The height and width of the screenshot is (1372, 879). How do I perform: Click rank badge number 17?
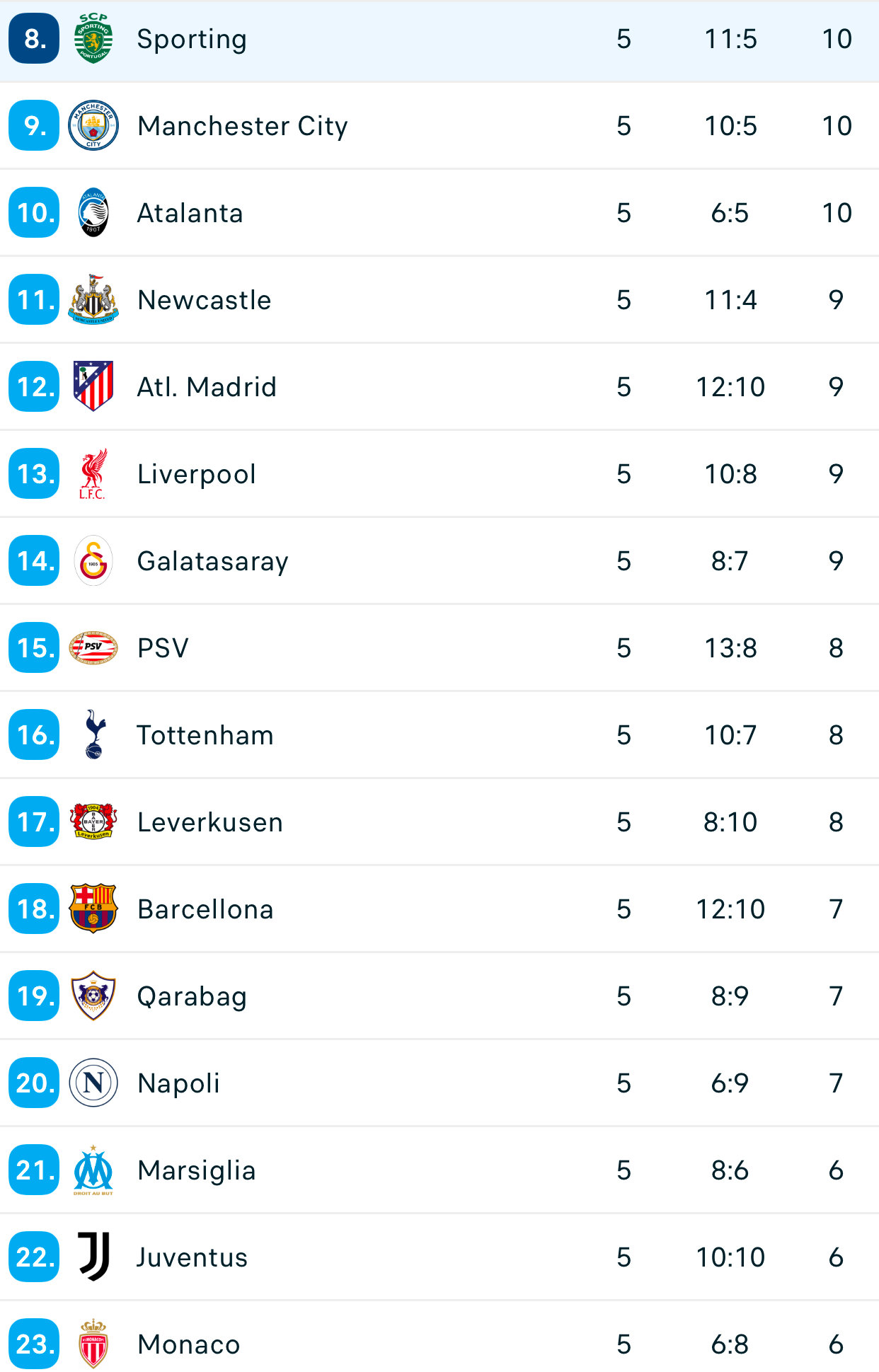tap(34, 822)
